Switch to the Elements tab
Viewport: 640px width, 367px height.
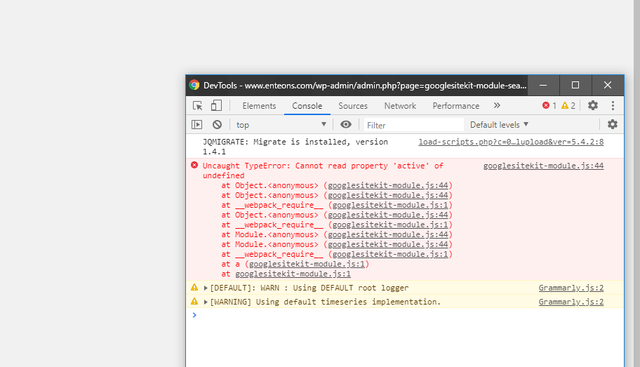259,106
